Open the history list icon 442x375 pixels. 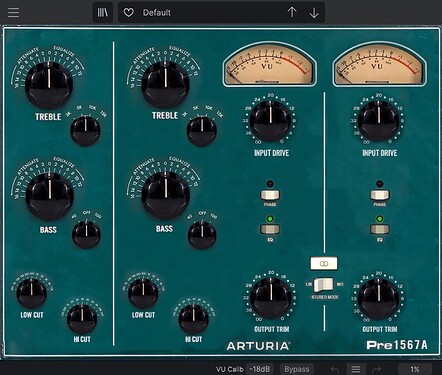click(x=356, y=369)
